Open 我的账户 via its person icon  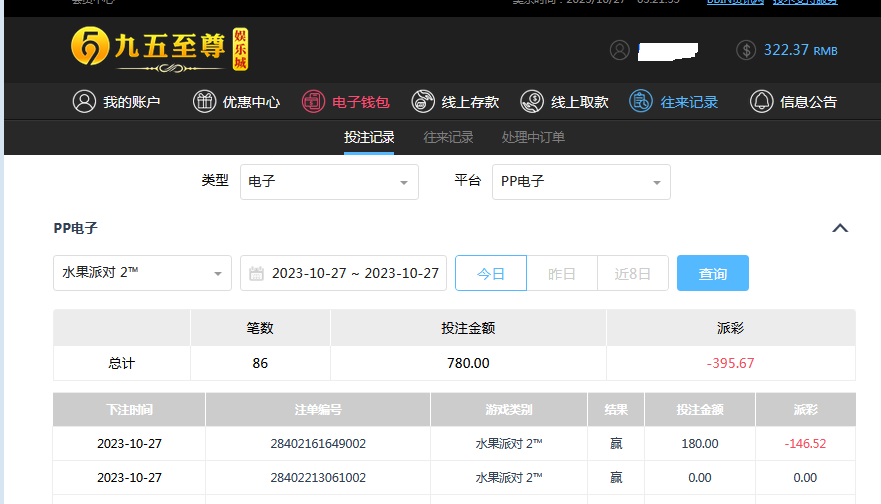point(84,102)
